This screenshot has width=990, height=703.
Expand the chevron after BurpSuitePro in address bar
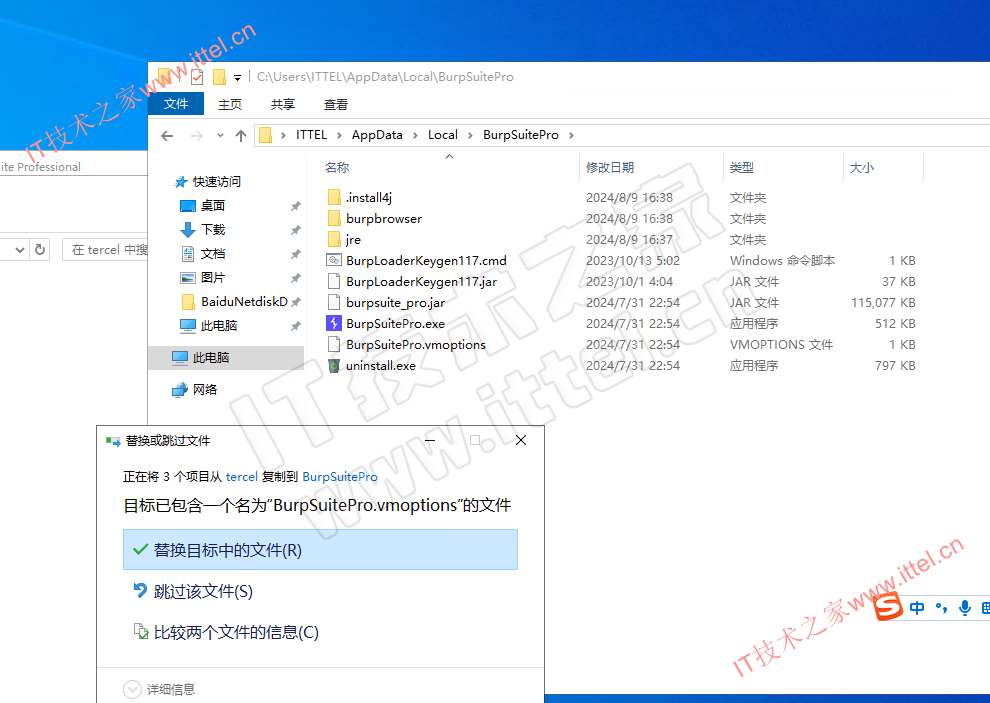[571, 135]
